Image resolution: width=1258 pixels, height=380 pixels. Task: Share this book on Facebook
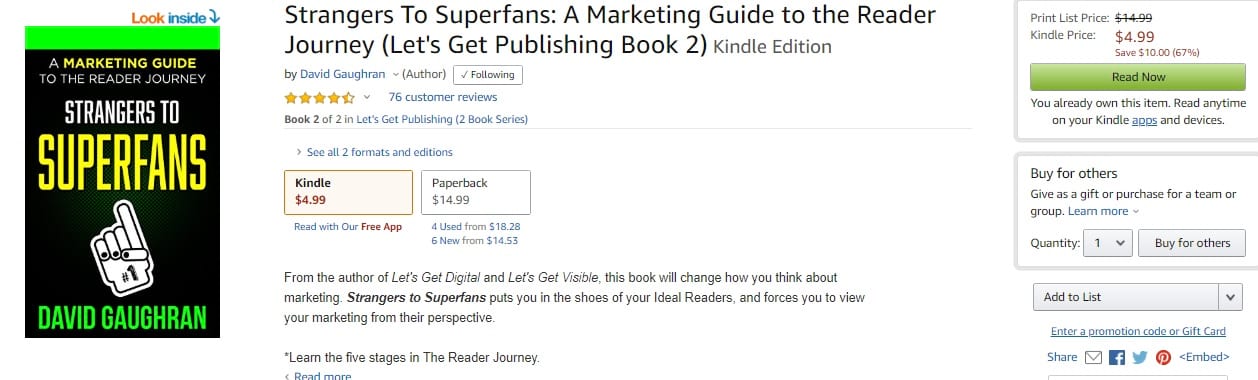(x=1117, y=357)
